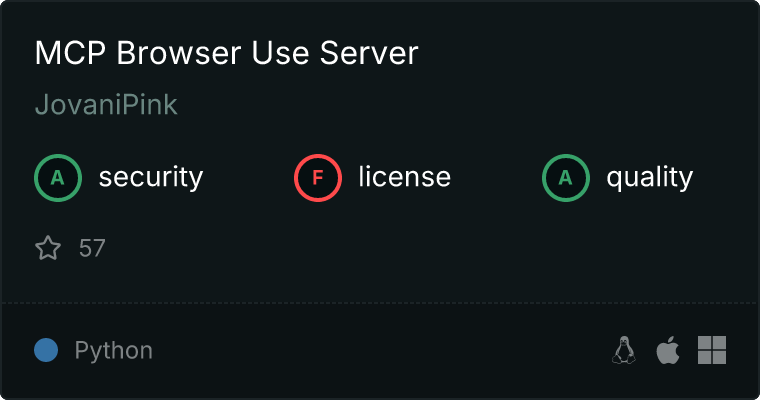Click the red F license grade badge
Viewport: 760px width, 400px height.
(x=318, y=178)
